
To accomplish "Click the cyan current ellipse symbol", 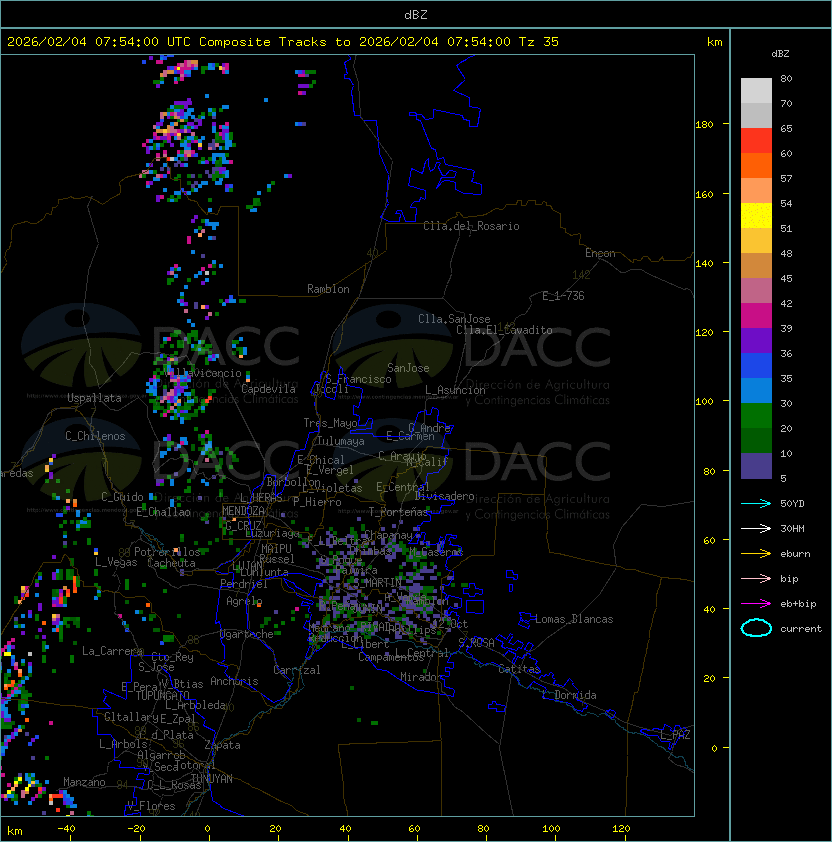I will [x=756, y=628].
